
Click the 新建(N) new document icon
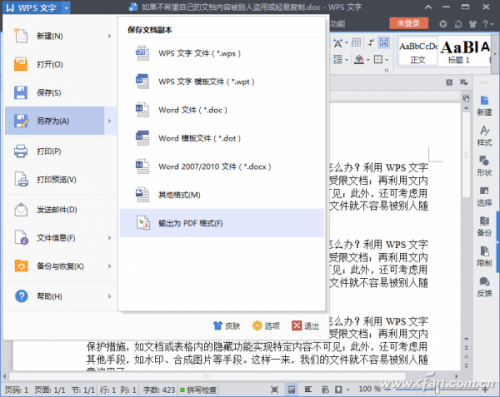tap(21, 36)
